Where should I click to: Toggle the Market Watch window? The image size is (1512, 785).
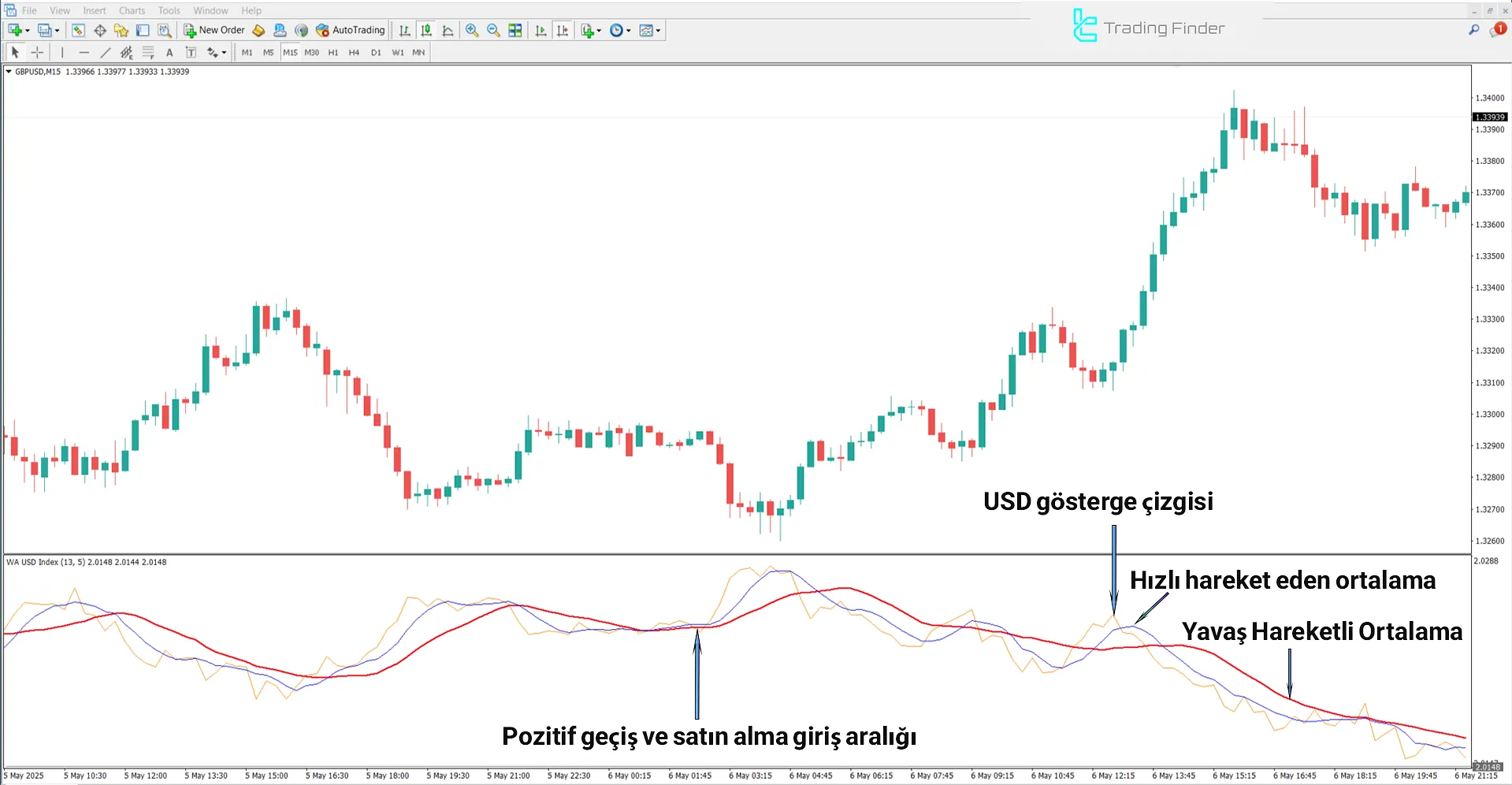(78, 30)
